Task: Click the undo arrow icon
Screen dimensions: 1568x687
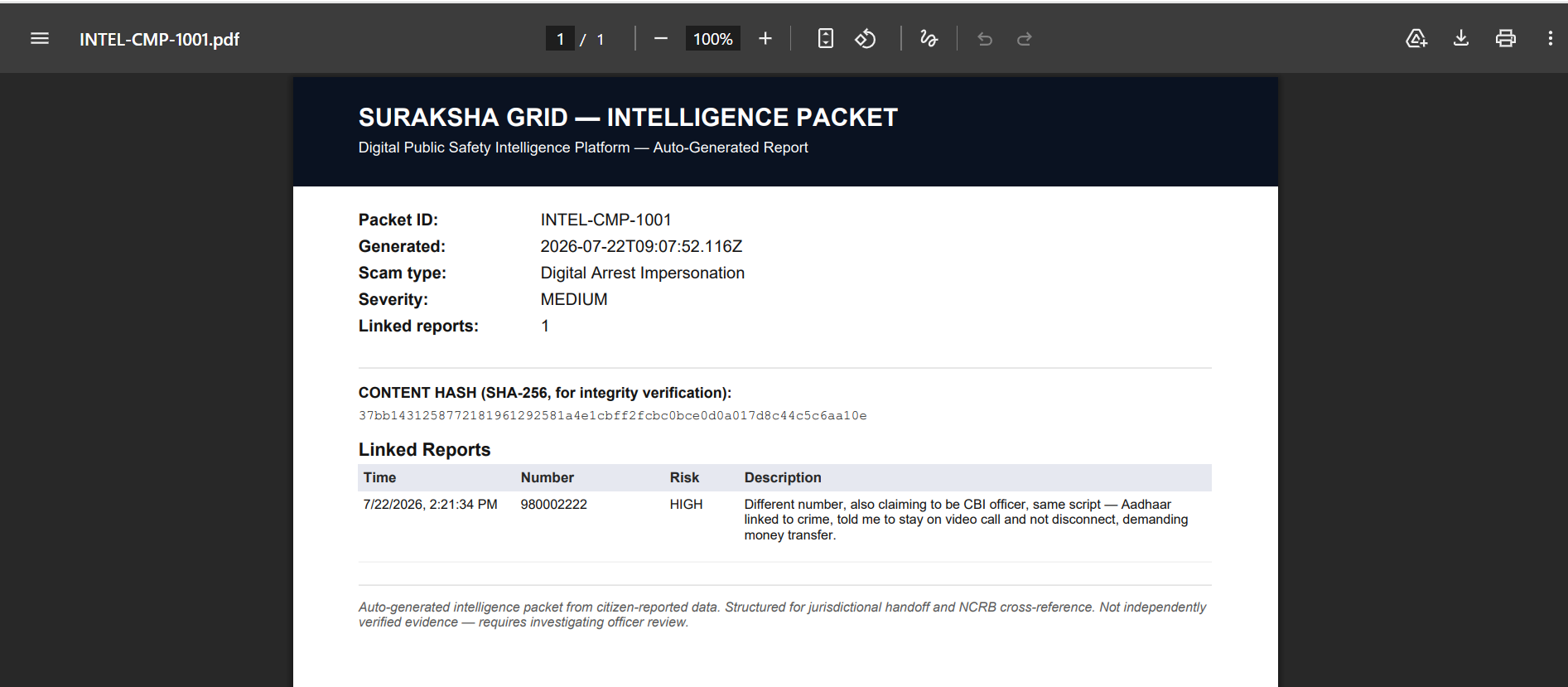Action: tap(985, 39)
